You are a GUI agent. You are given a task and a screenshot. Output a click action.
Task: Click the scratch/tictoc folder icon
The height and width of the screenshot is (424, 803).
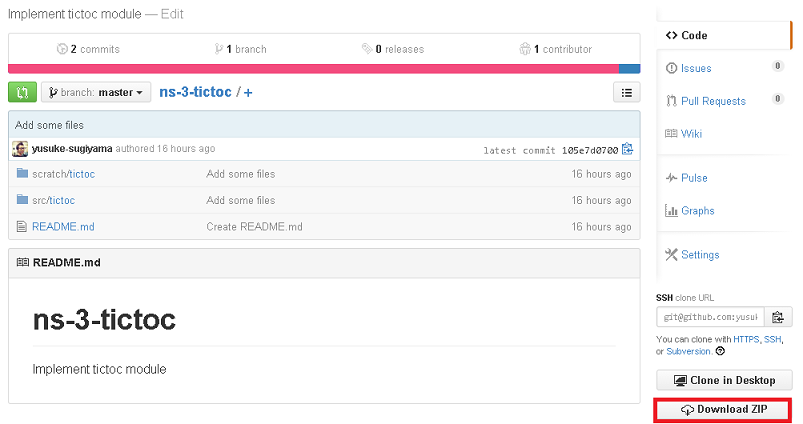[22, 173]
